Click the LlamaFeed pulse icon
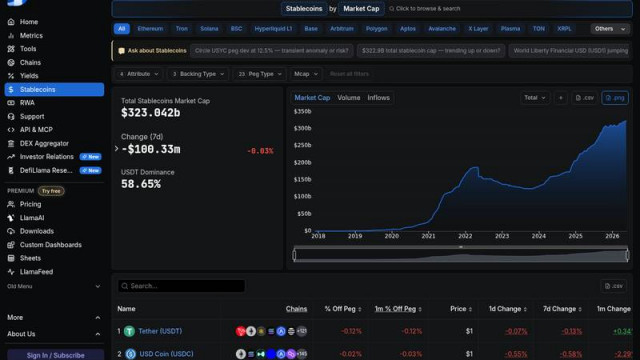 [x=11, y=272]
